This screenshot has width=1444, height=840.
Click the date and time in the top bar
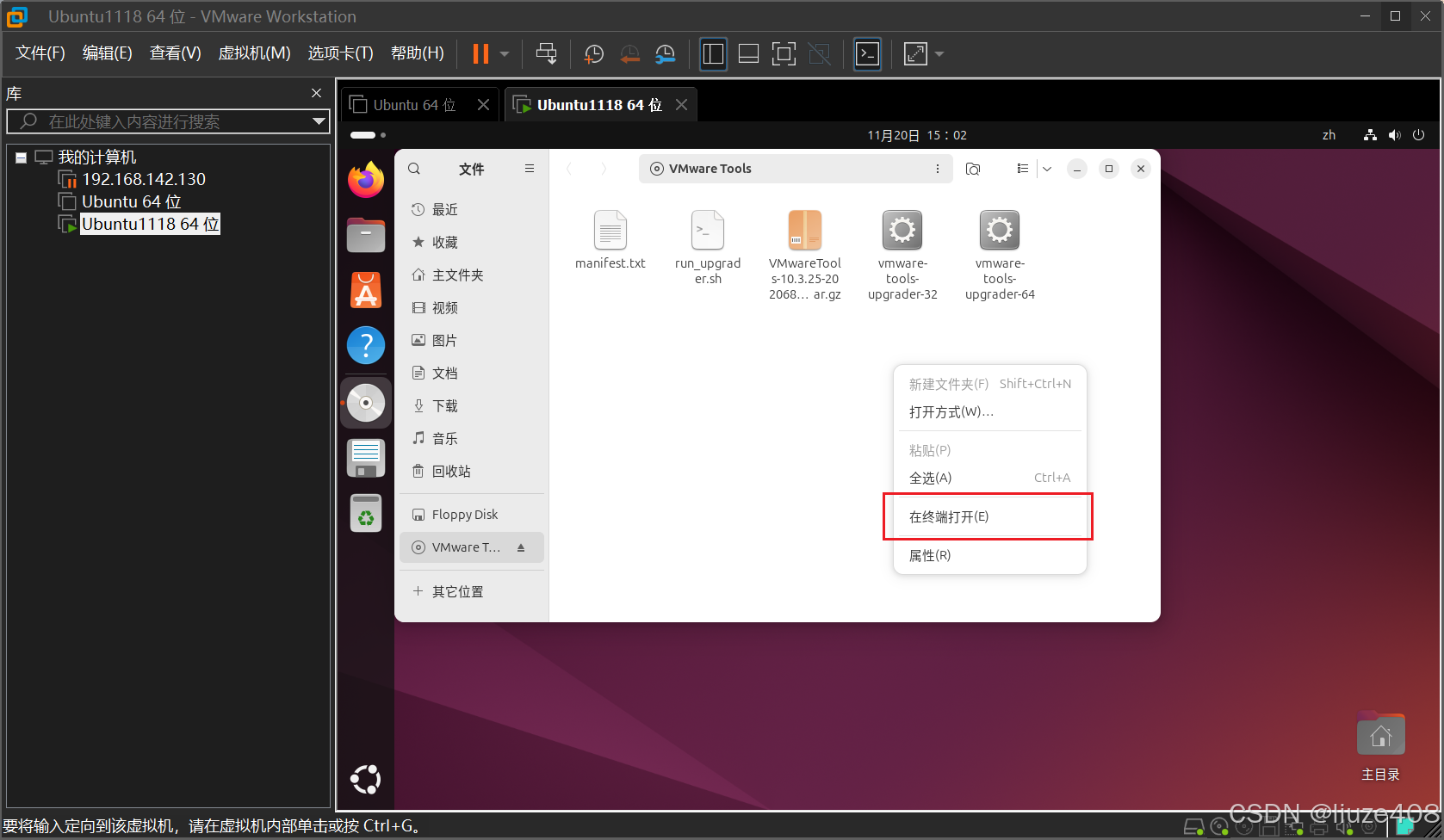917,135
